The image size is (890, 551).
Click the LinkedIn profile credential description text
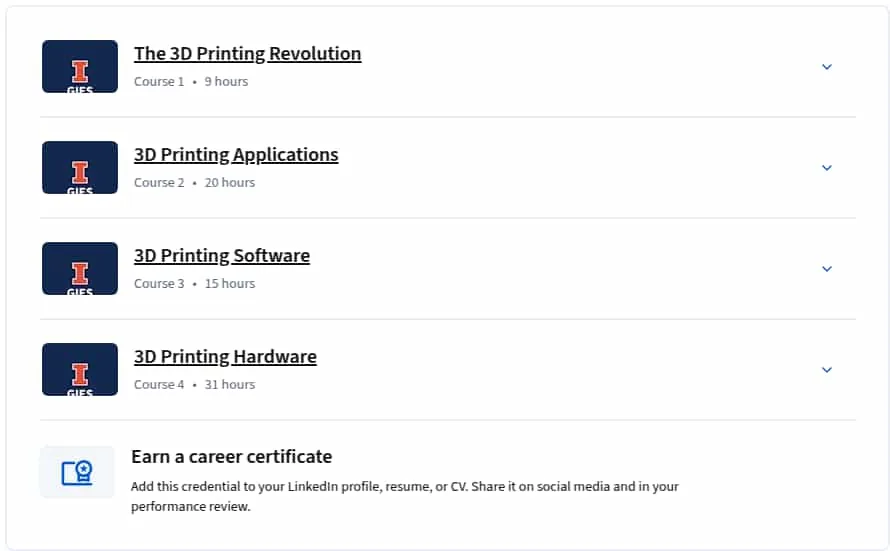pos(405,497)
